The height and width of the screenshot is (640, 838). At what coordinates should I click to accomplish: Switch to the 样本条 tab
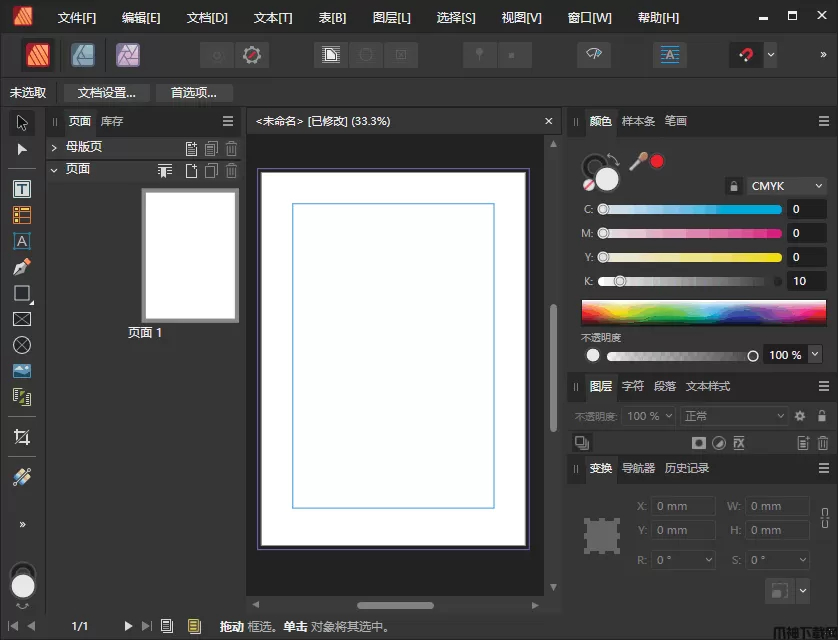tap(638, 121)
